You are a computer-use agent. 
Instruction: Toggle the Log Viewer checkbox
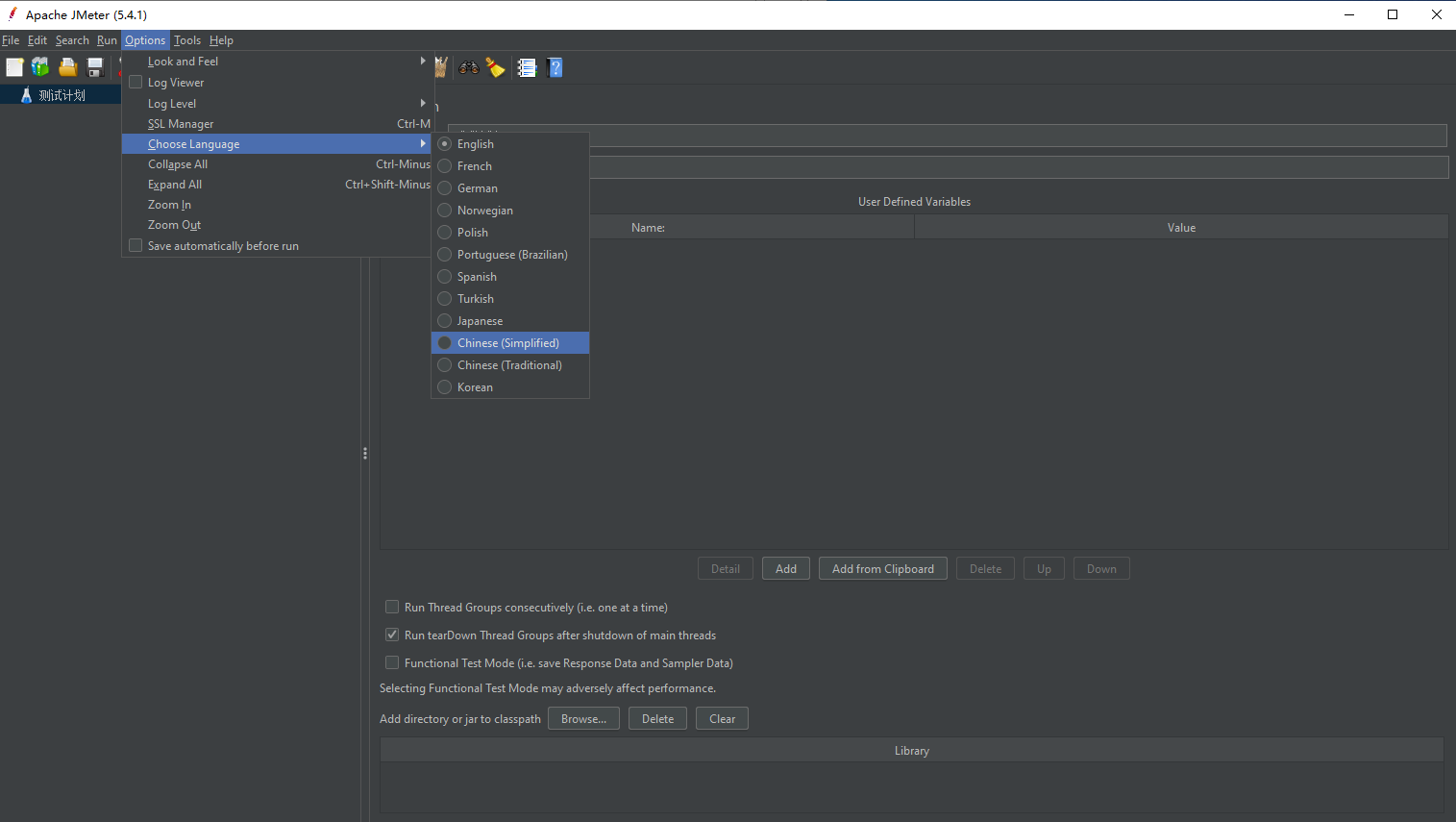click(136, 83)
